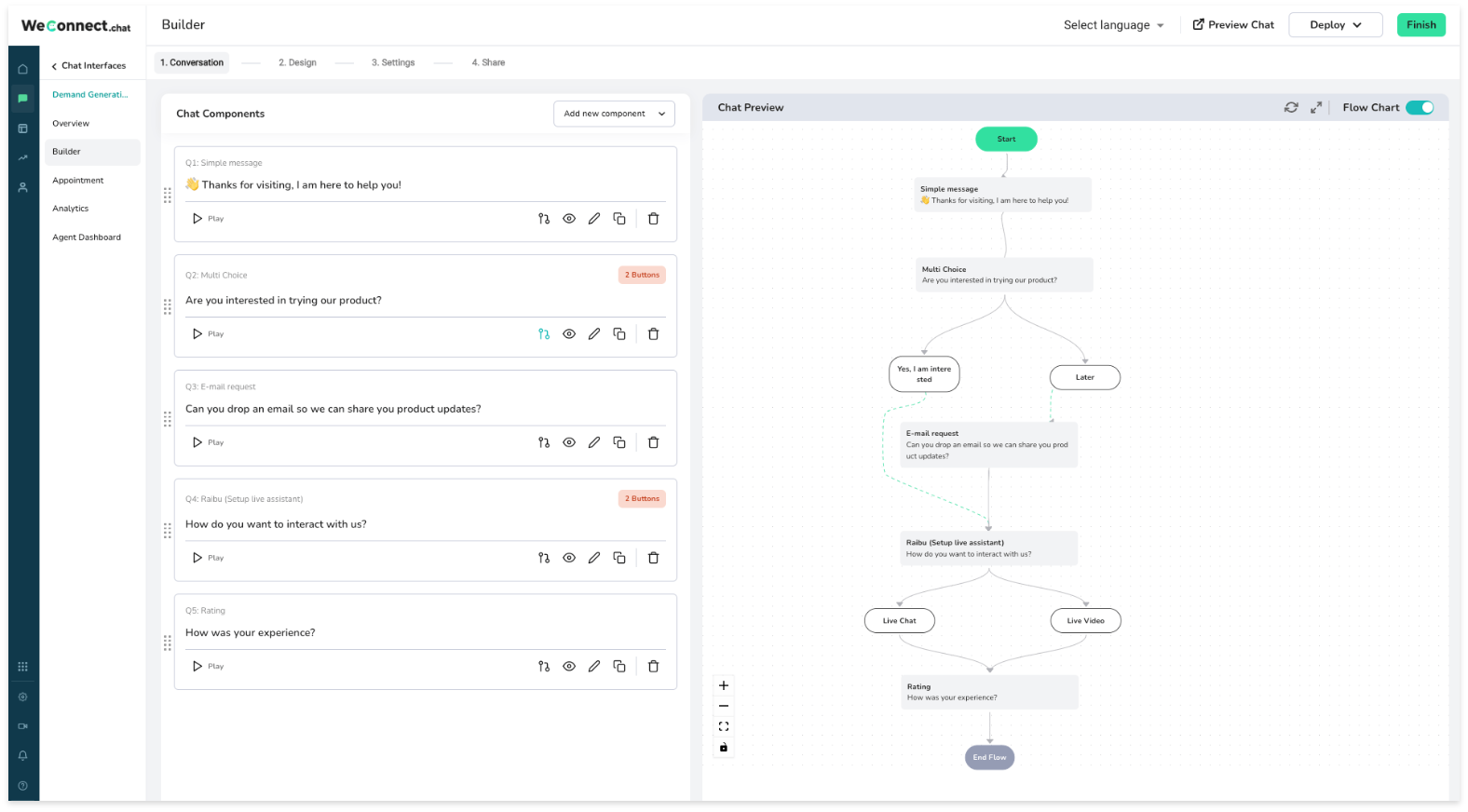The height and width of the screenshot is (812, 1468).
Task: Open Analytics in the side menu
Action: coord(71,209)
